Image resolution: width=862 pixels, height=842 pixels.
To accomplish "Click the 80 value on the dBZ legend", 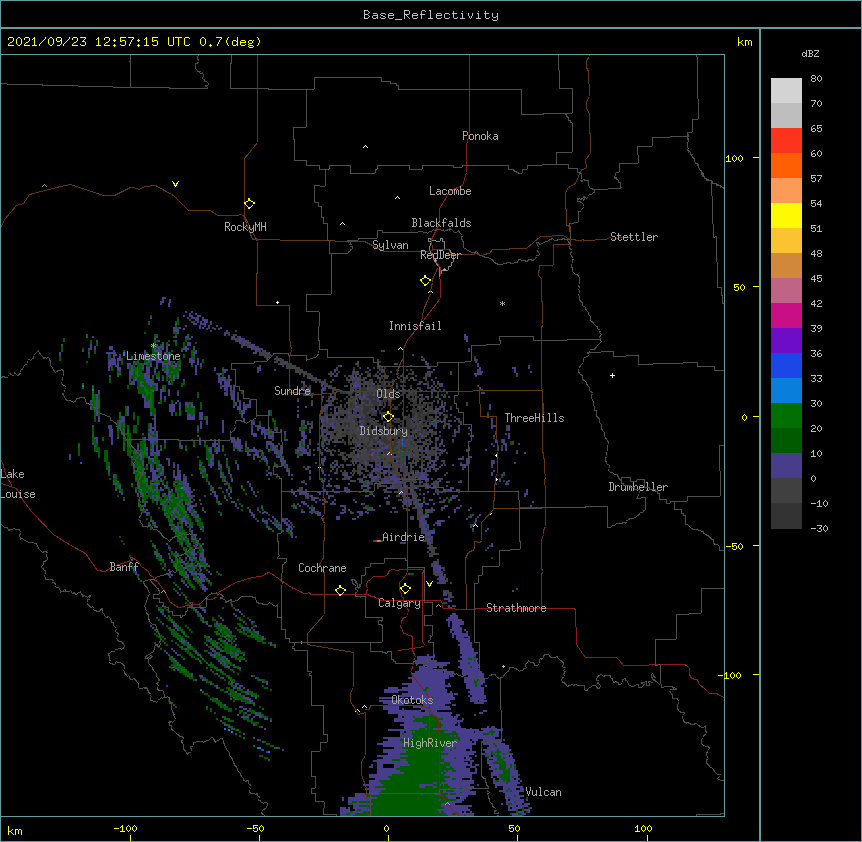I will (816, 79).
